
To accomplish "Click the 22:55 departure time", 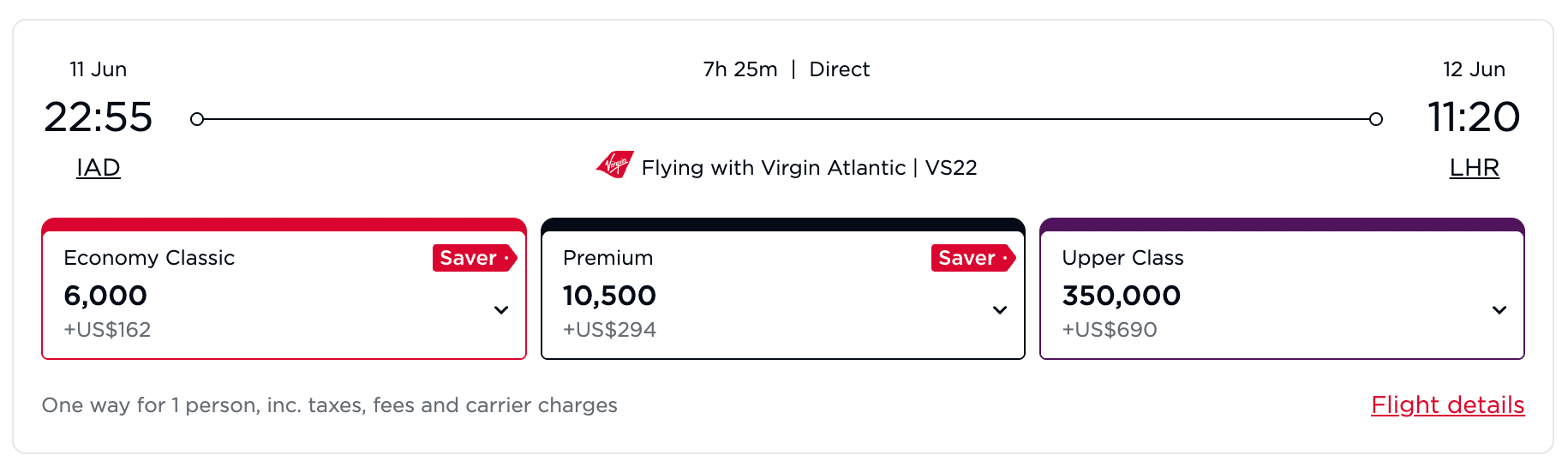I will pos(99,117).
